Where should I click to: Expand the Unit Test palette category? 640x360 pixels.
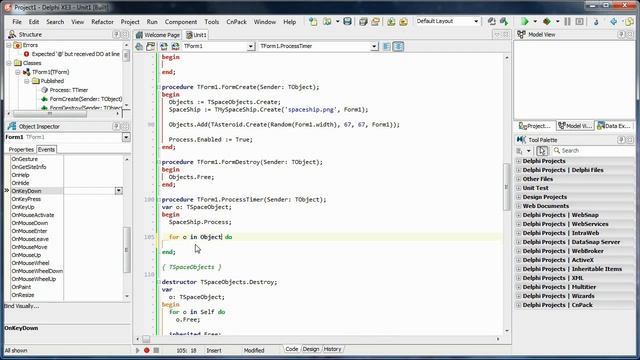click(518, 188)
